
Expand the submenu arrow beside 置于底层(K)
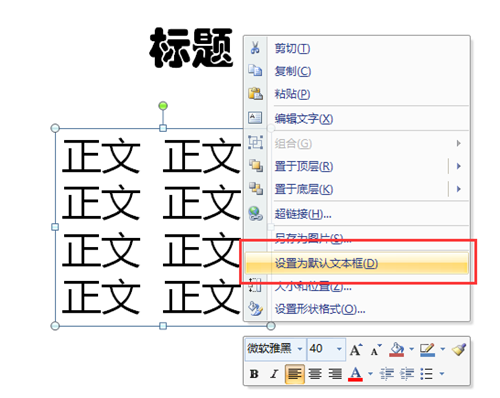[x=459, y=189]
